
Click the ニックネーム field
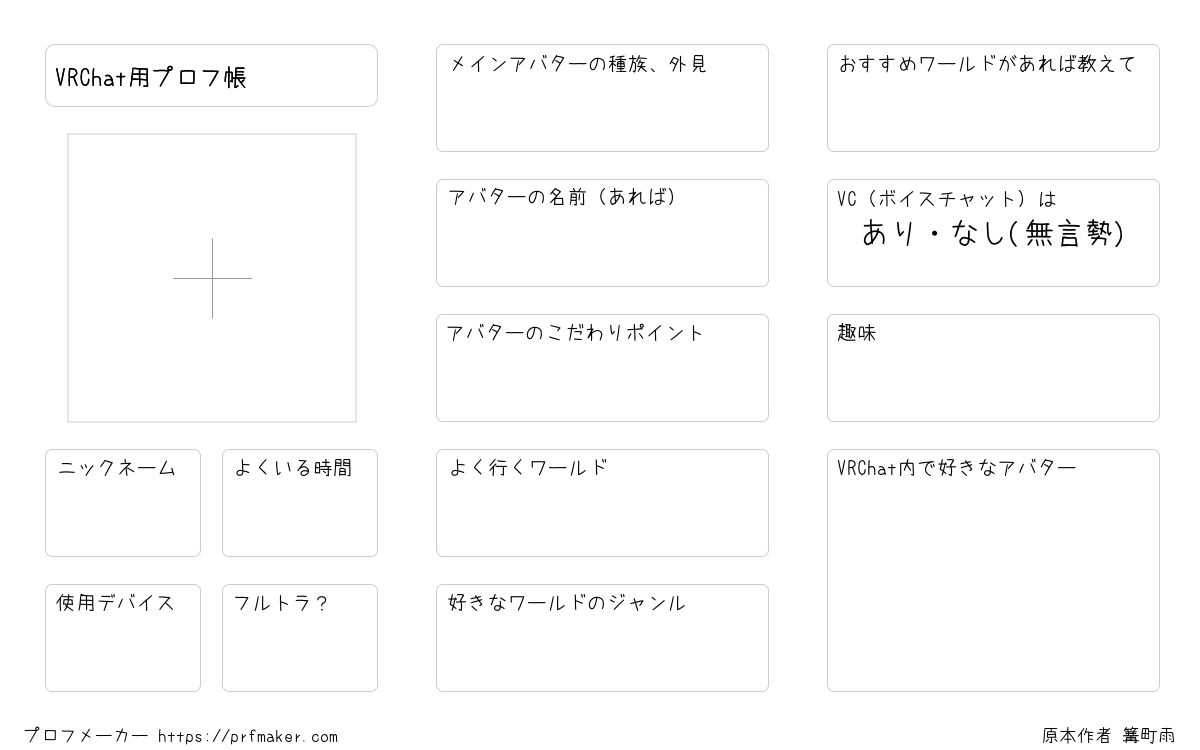point(123,503)
